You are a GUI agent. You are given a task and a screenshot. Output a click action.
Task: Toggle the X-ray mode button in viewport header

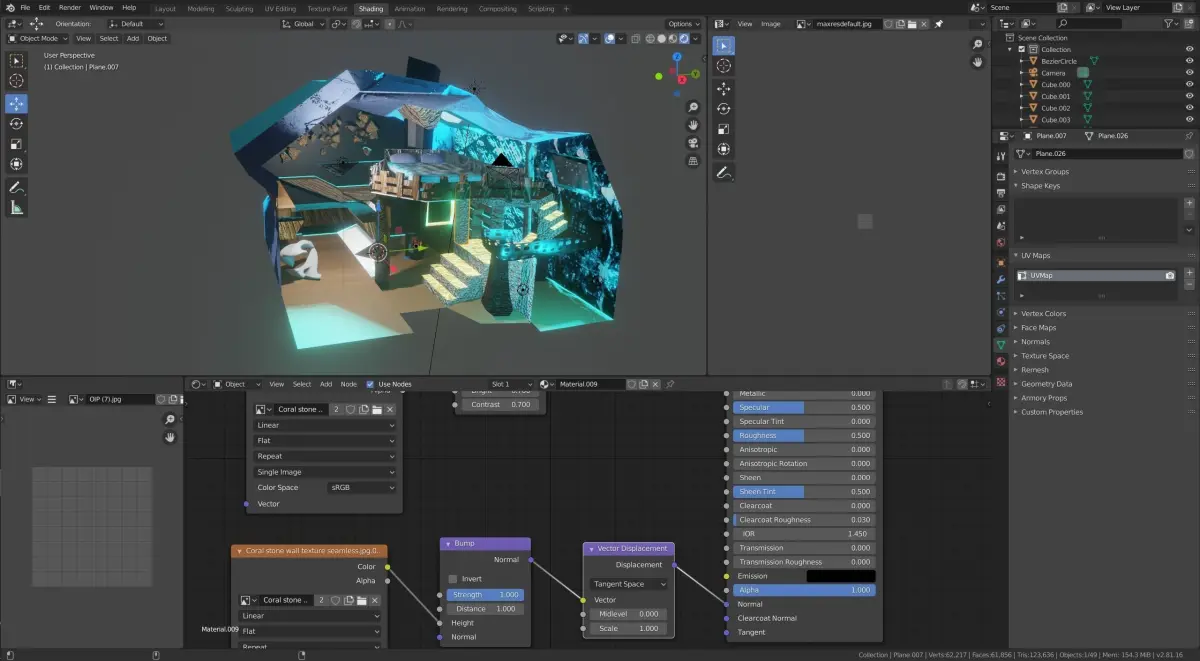(633, 38)
